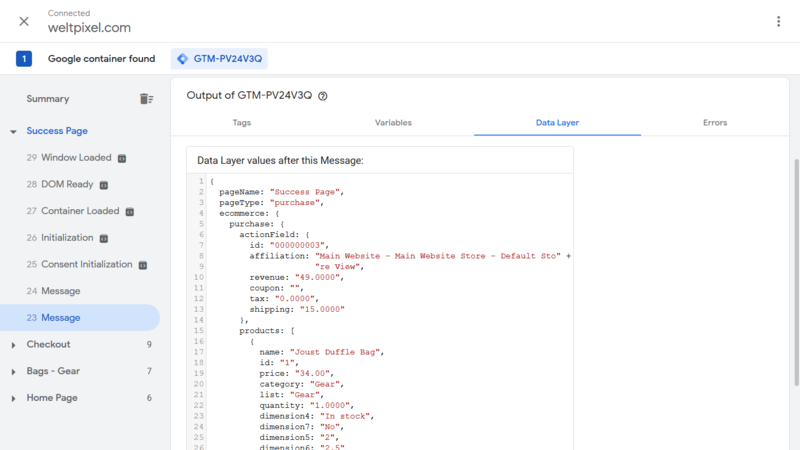This screenshot has width=800, height=450.
Task: Click the vertical scrollbar on right edge
Action: pos(796,272)
